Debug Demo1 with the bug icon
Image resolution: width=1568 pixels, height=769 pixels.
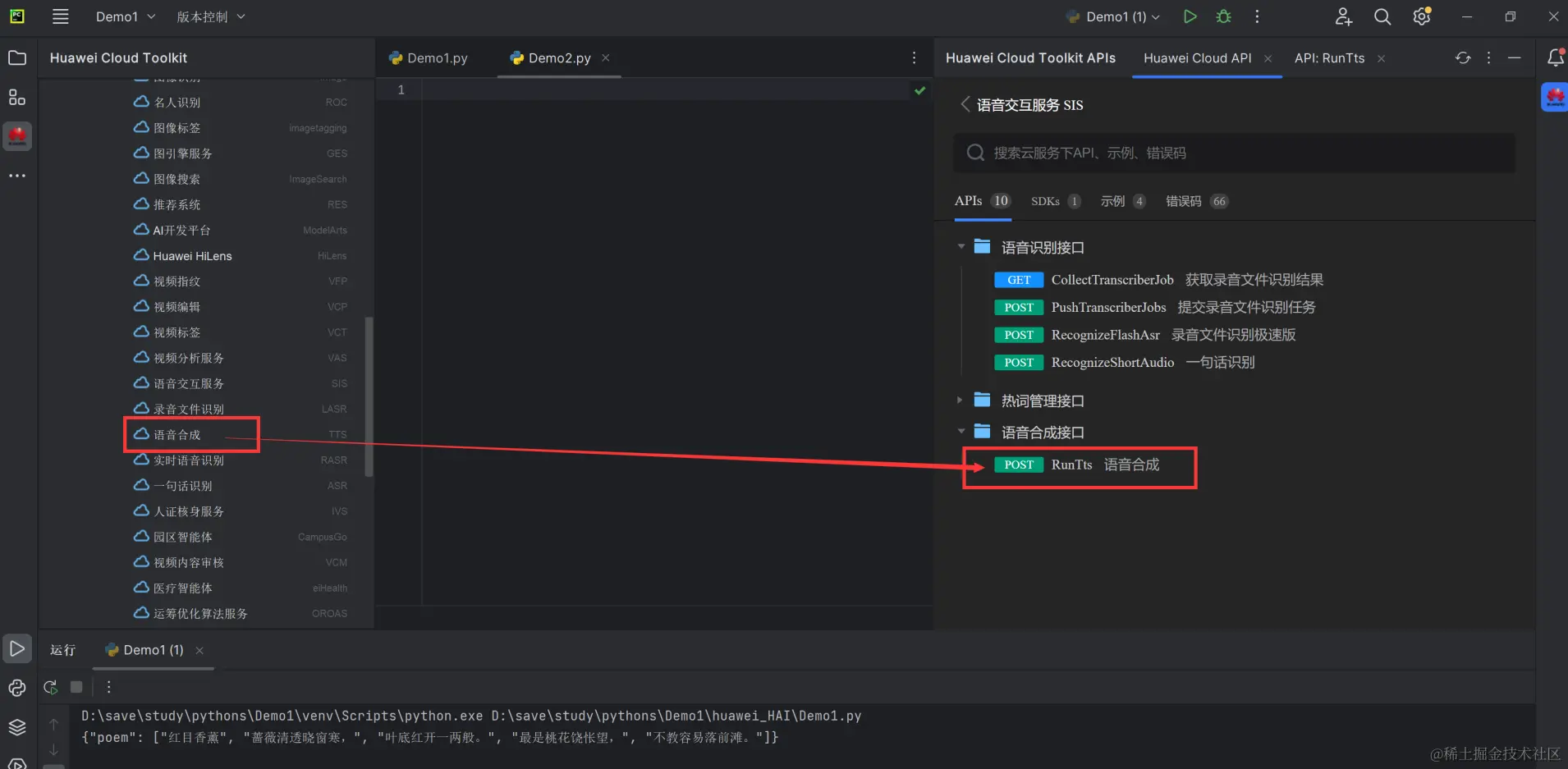(1223, 16)
